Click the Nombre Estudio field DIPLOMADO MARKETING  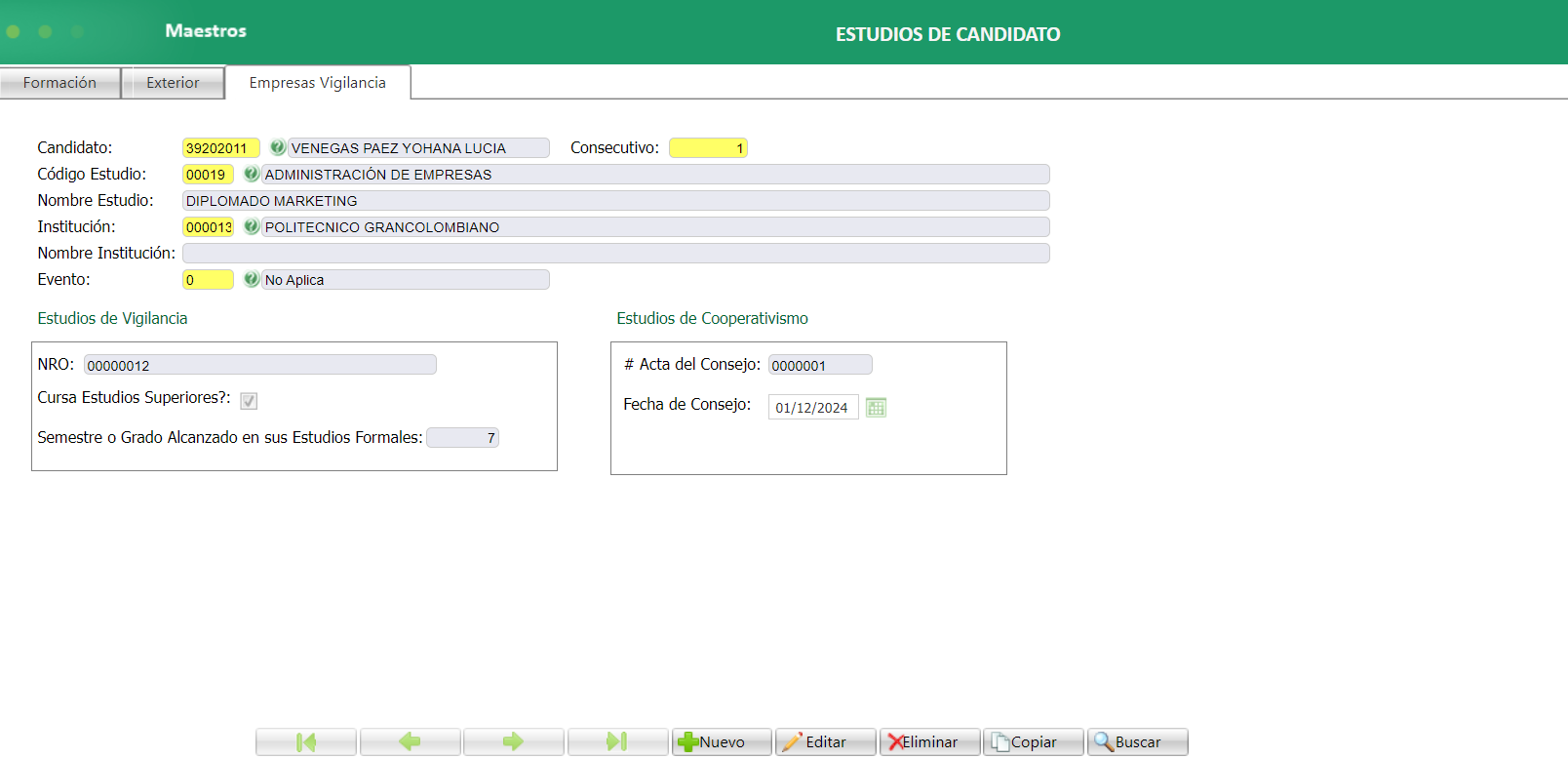pyautogui.click(x=616, y=201)
